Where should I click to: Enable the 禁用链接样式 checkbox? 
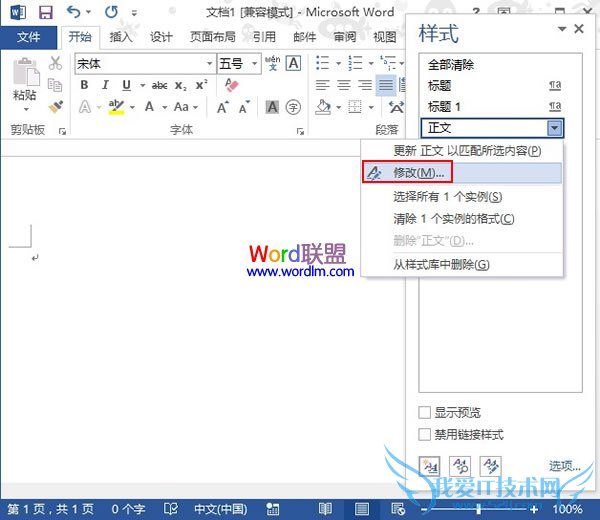(424, 435)
